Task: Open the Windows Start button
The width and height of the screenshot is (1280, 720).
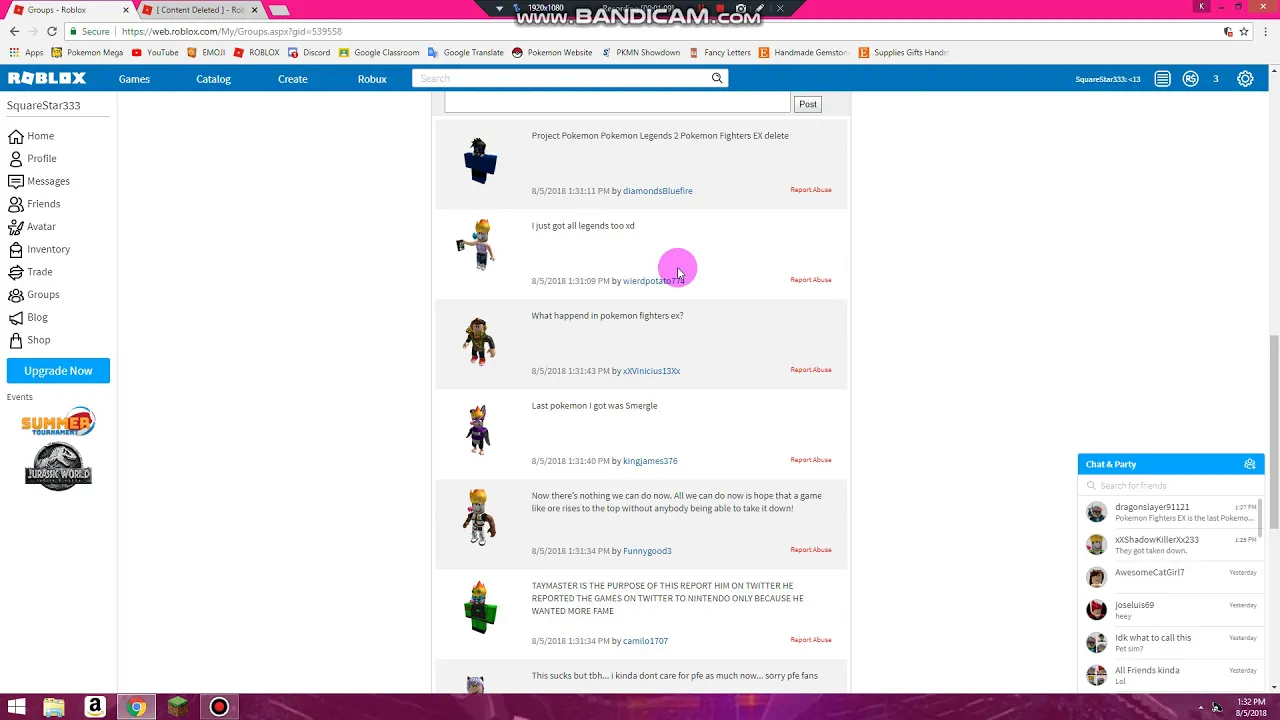Action: tap(16, 707)
